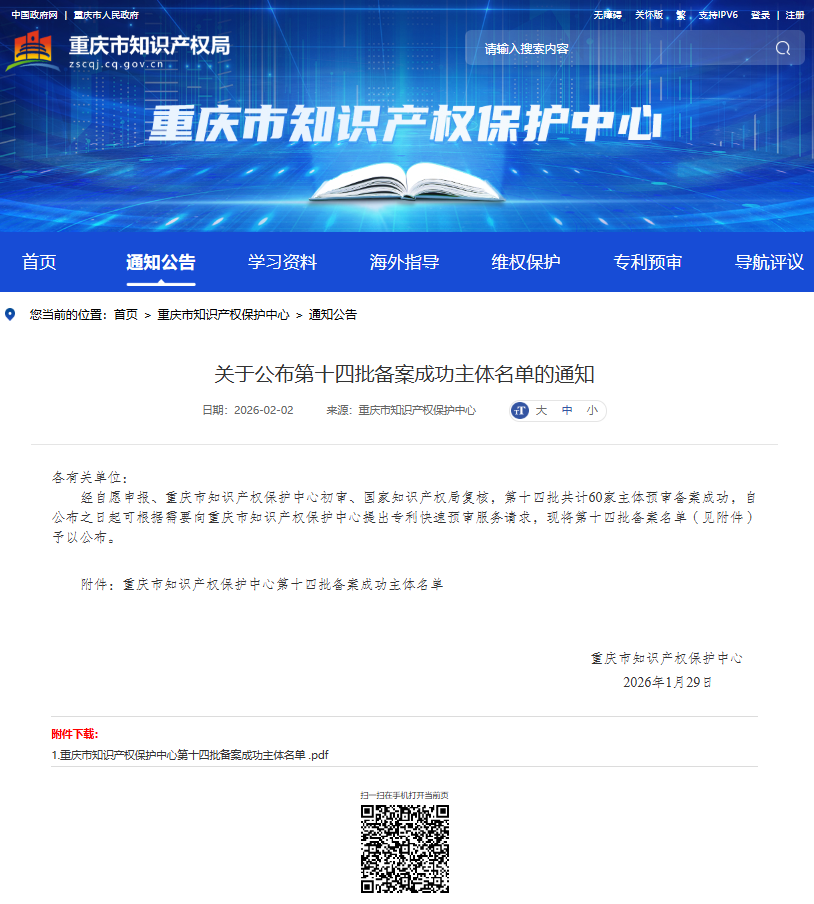Switch to traditional Chinese with 繁
Screen dimensions: 814x904
tap(681, 15)
